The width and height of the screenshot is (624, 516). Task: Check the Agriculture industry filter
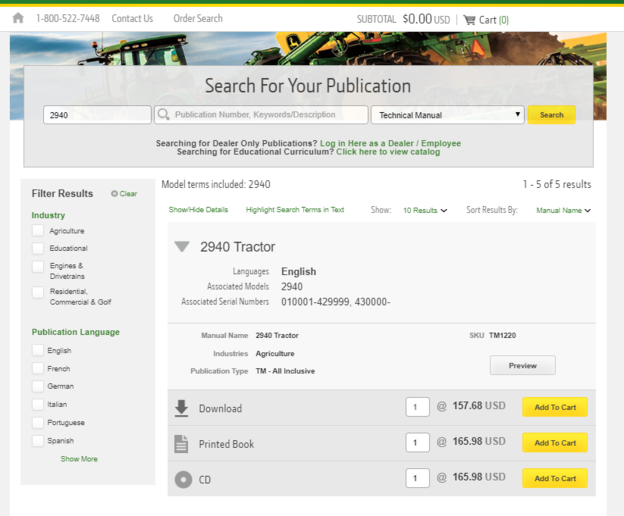point(38,231)
